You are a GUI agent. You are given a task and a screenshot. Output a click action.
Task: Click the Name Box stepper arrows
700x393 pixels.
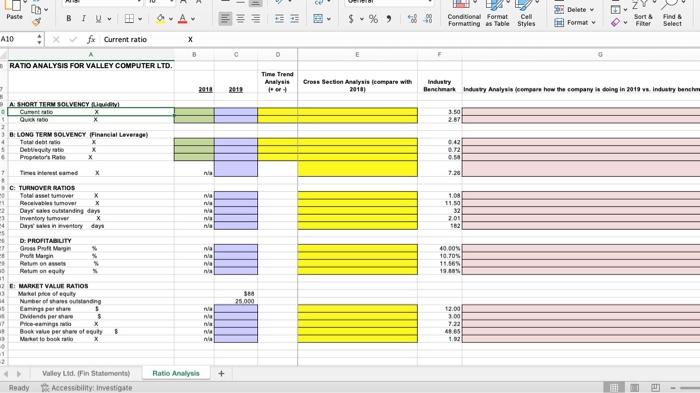tap(39, 39)
